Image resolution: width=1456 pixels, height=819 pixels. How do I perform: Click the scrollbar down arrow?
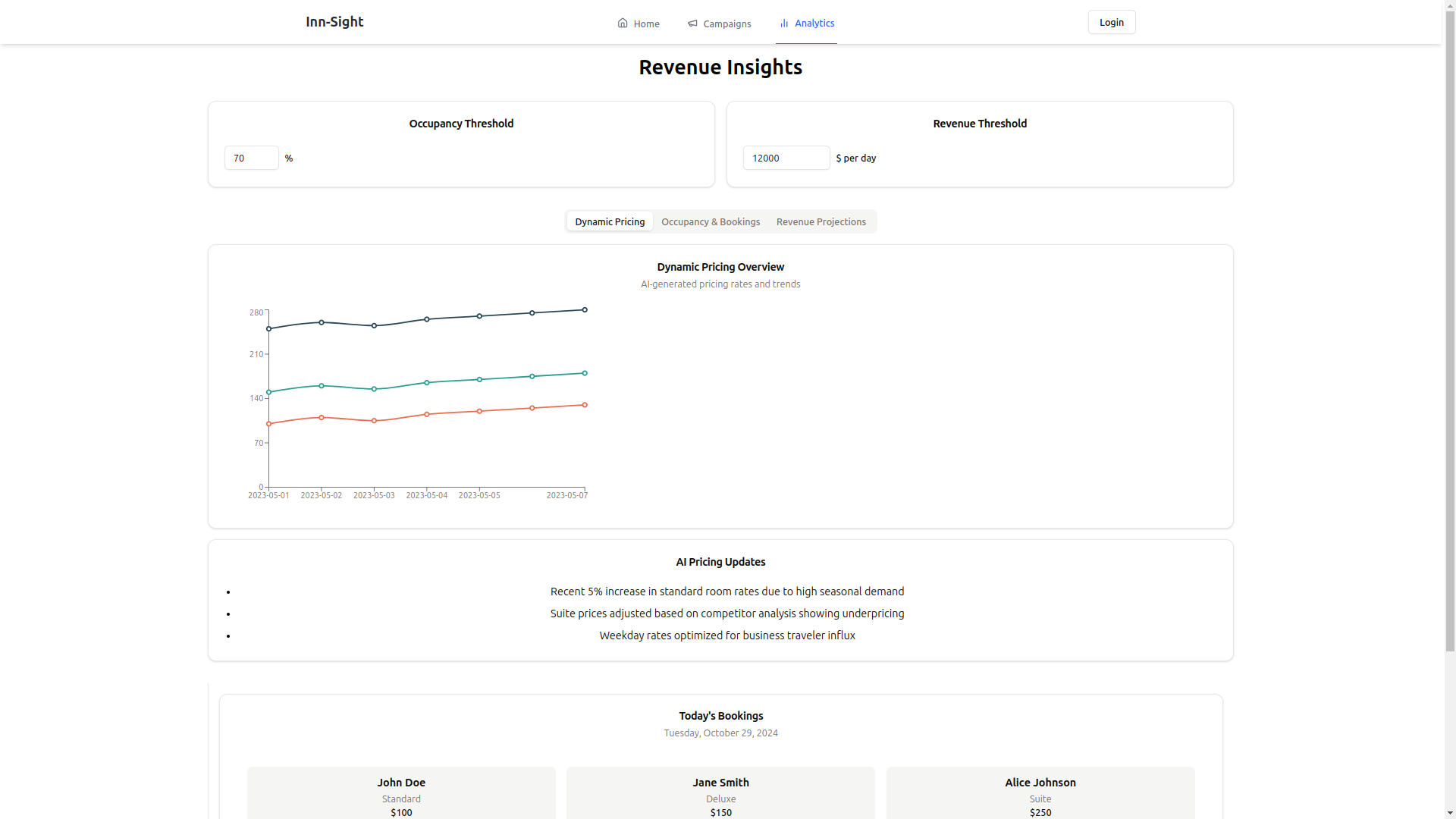pos(1449,813)
